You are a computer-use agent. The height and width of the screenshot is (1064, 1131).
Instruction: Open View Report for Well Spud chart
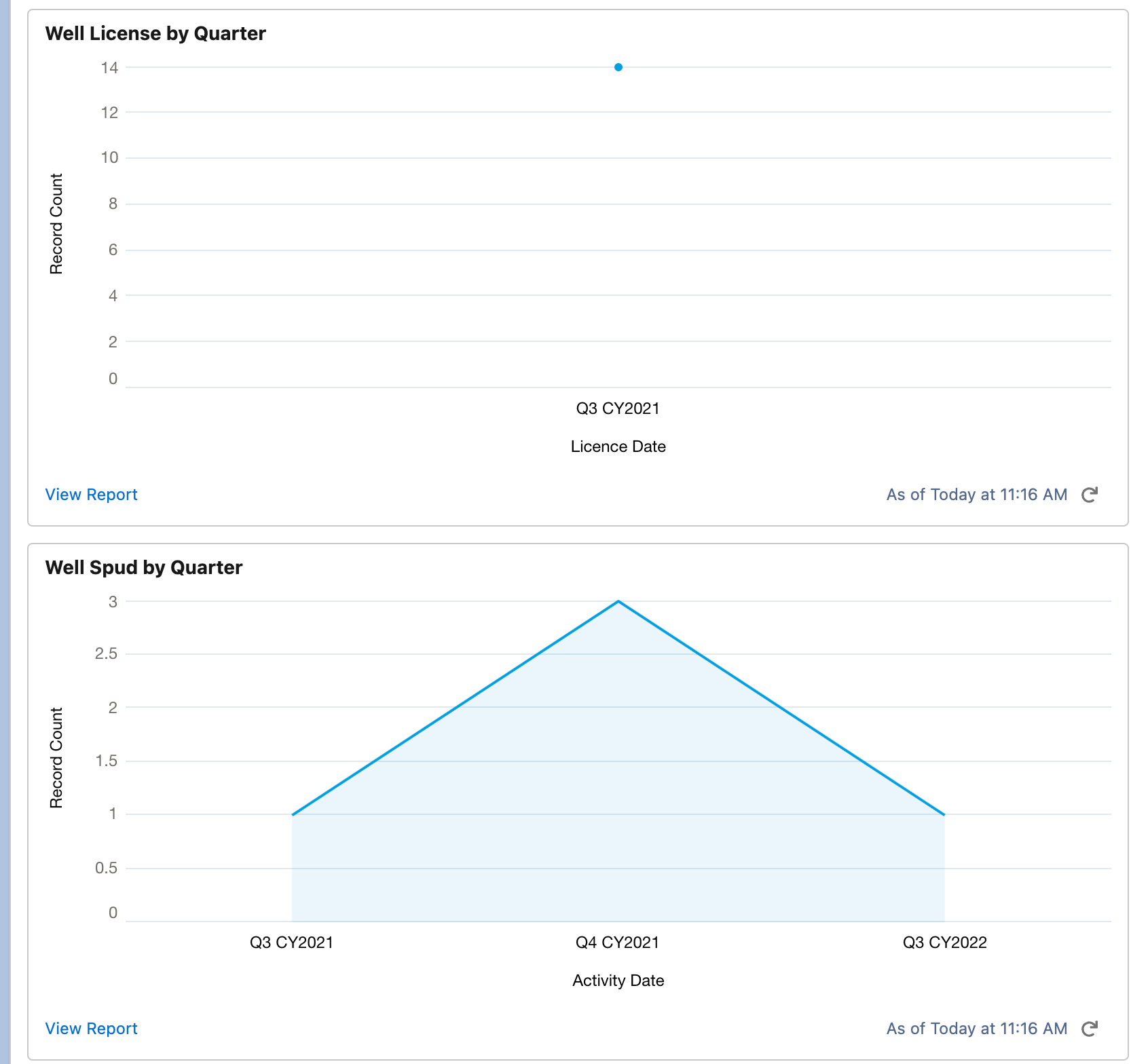[x=91, y=1029]
